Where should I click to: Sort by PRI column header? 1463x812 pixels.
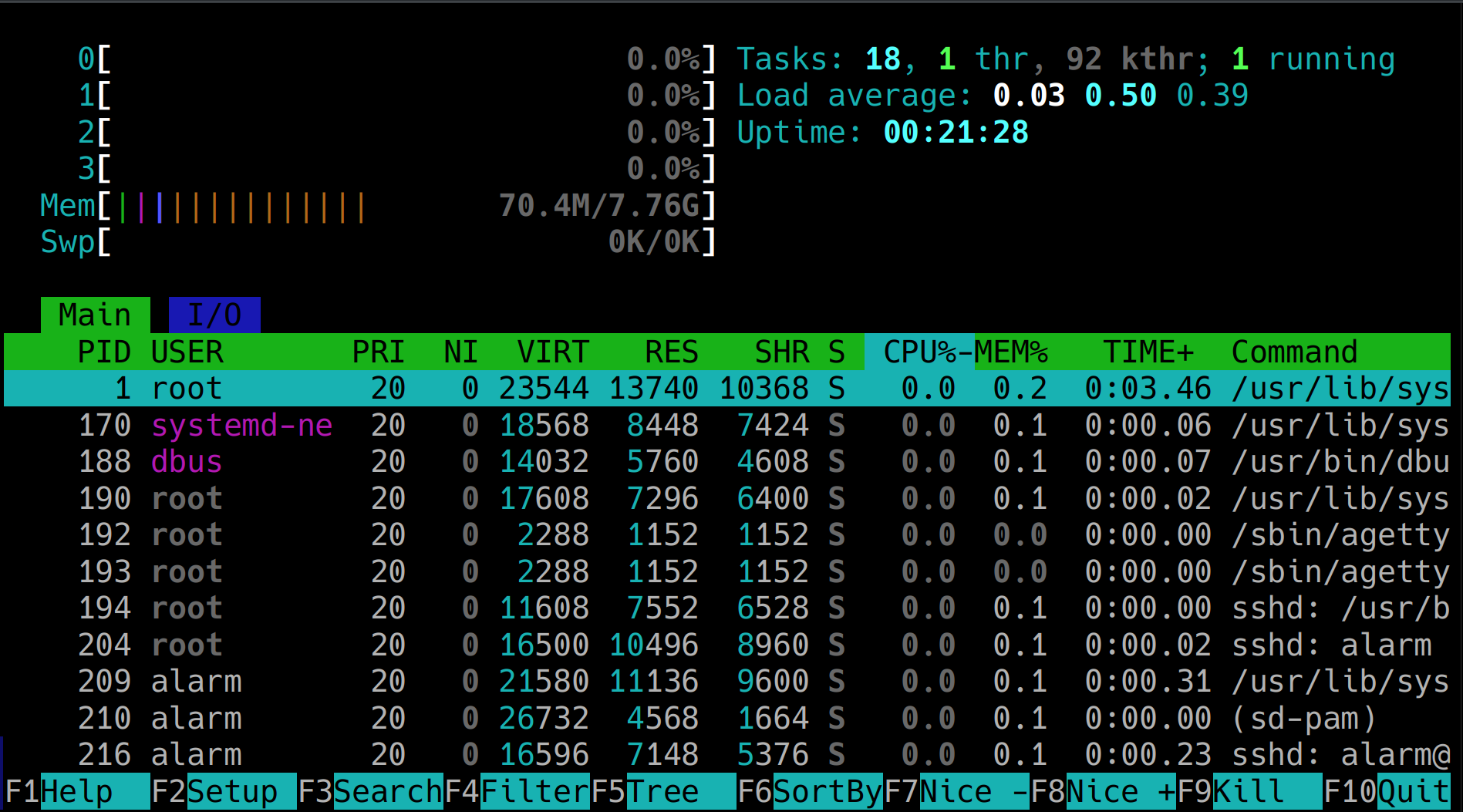(378, 352)
